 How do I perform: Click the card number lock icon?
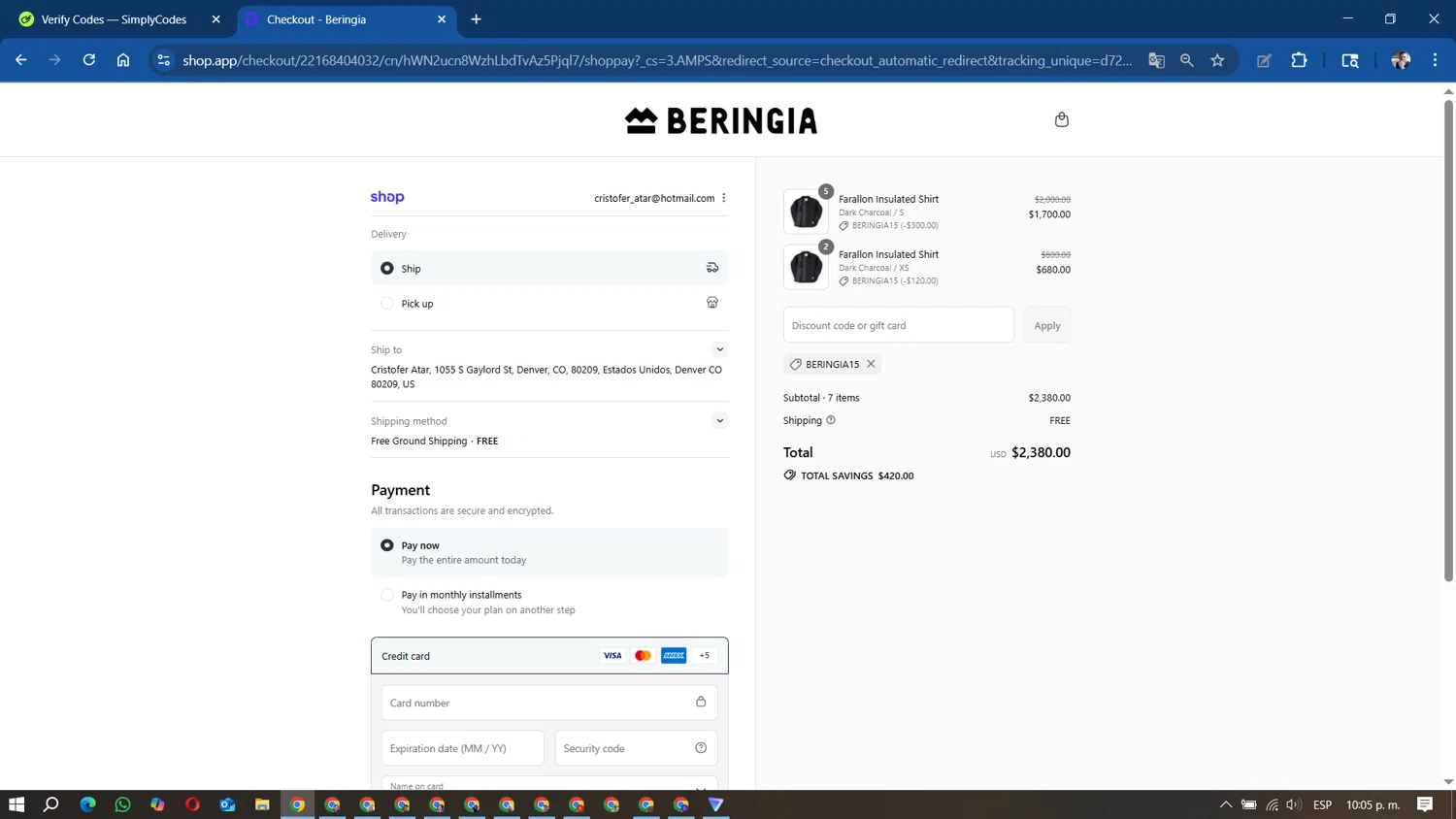701,702
